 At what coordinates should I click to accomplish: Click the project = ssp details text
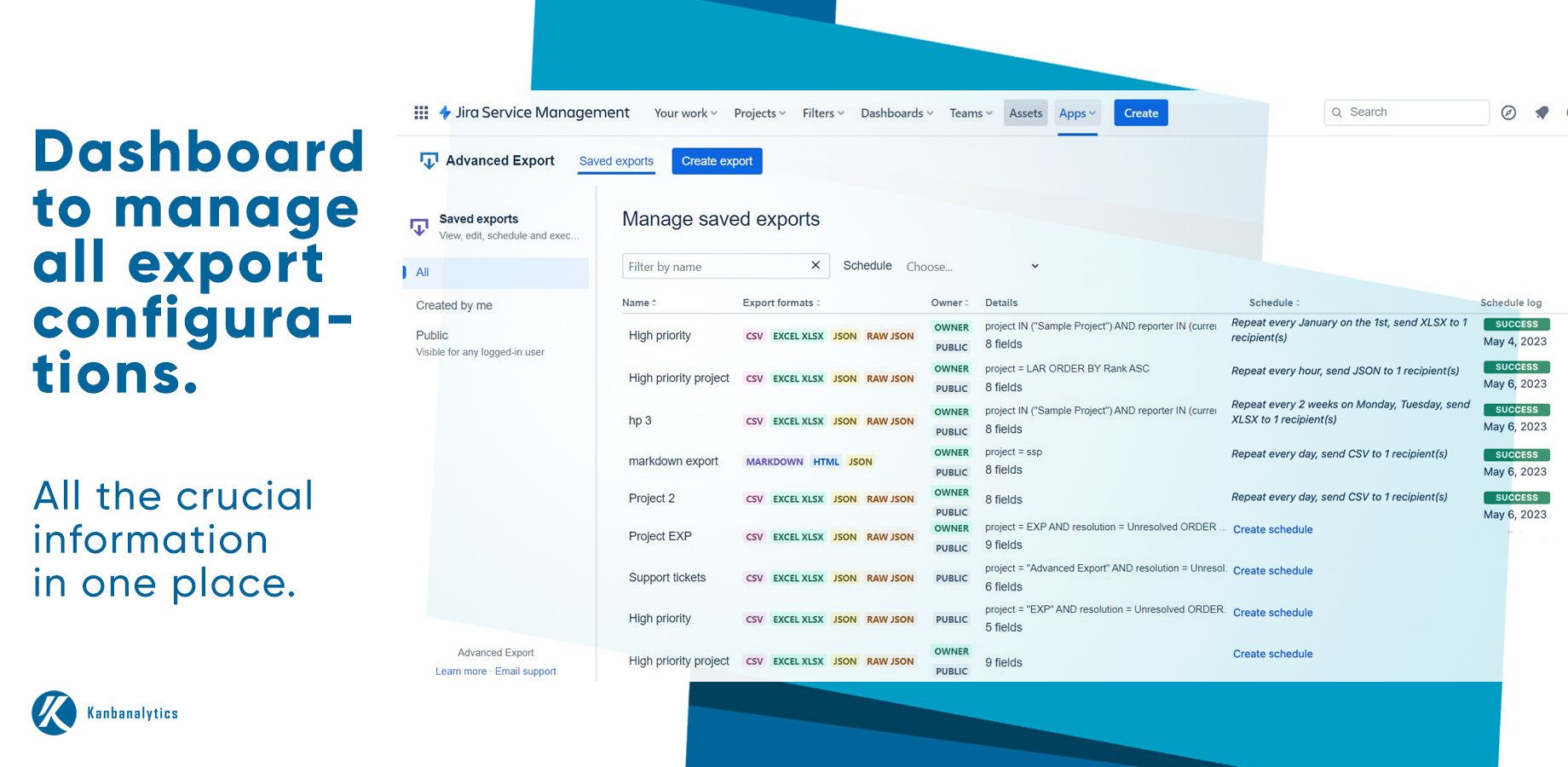click(x=1013, y=452)
